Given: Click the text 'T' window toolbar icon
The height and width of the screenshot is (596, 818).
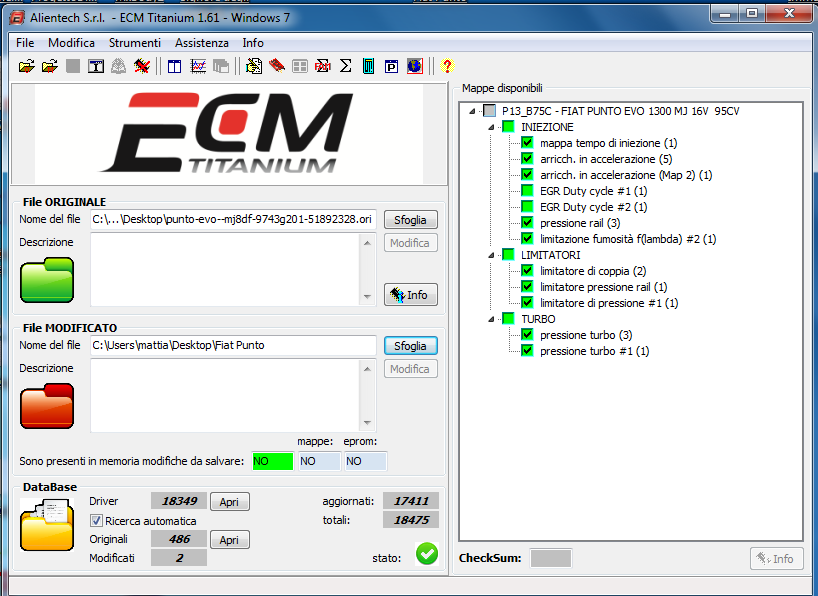Looking at the screenshot, I should click(x=96, y=66).
